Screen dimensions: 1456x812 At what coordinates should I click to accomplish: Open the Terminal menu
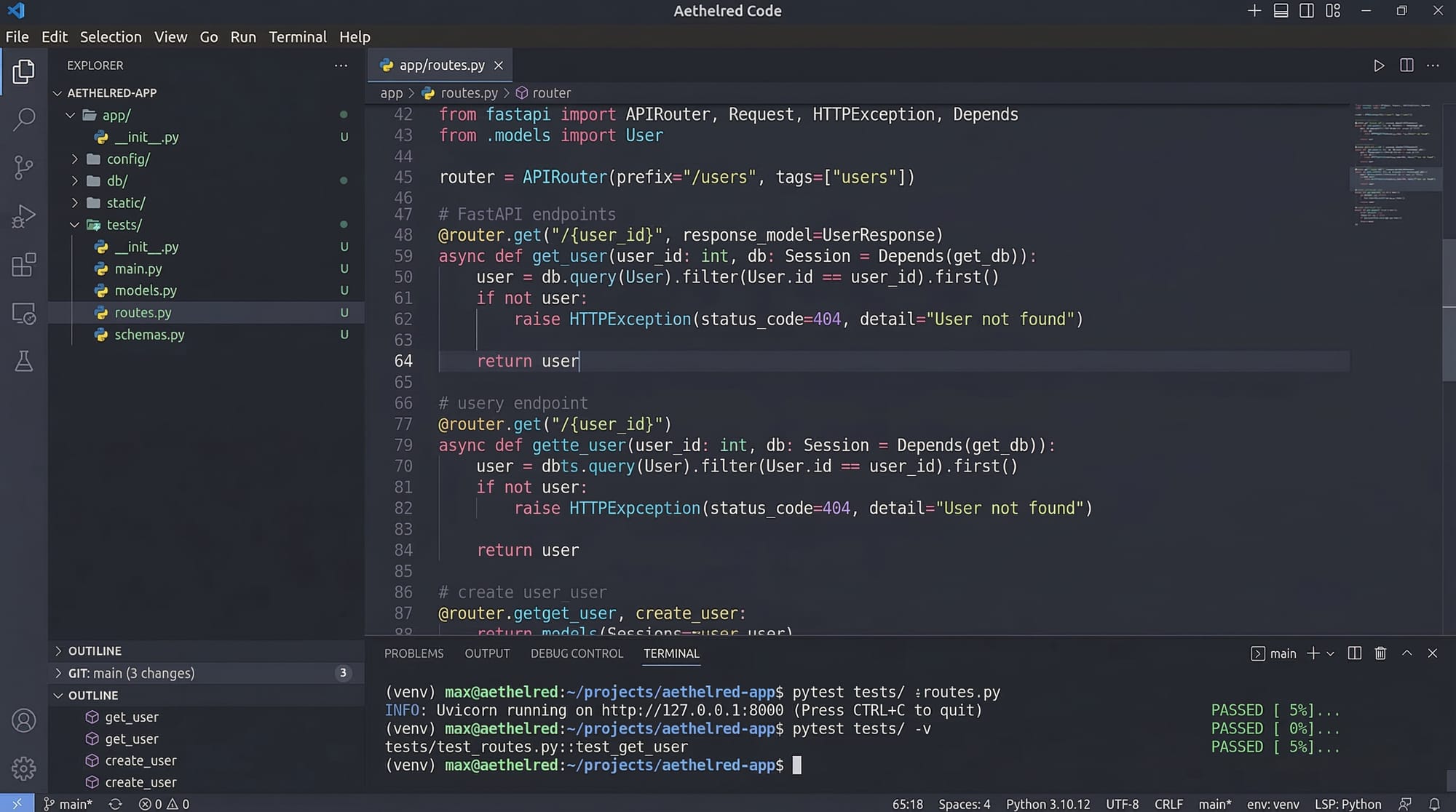click(297, 37)
